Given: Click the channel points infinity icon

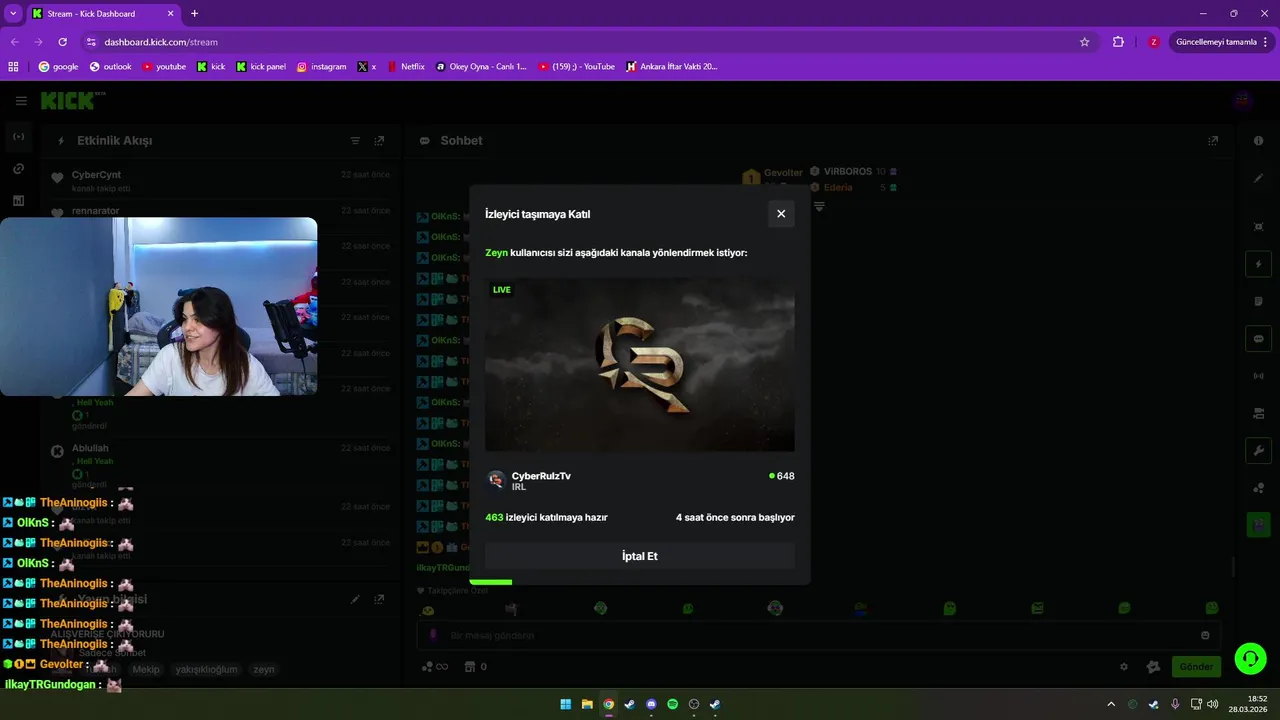Looking at the screenshot, I should coord(435,667).
